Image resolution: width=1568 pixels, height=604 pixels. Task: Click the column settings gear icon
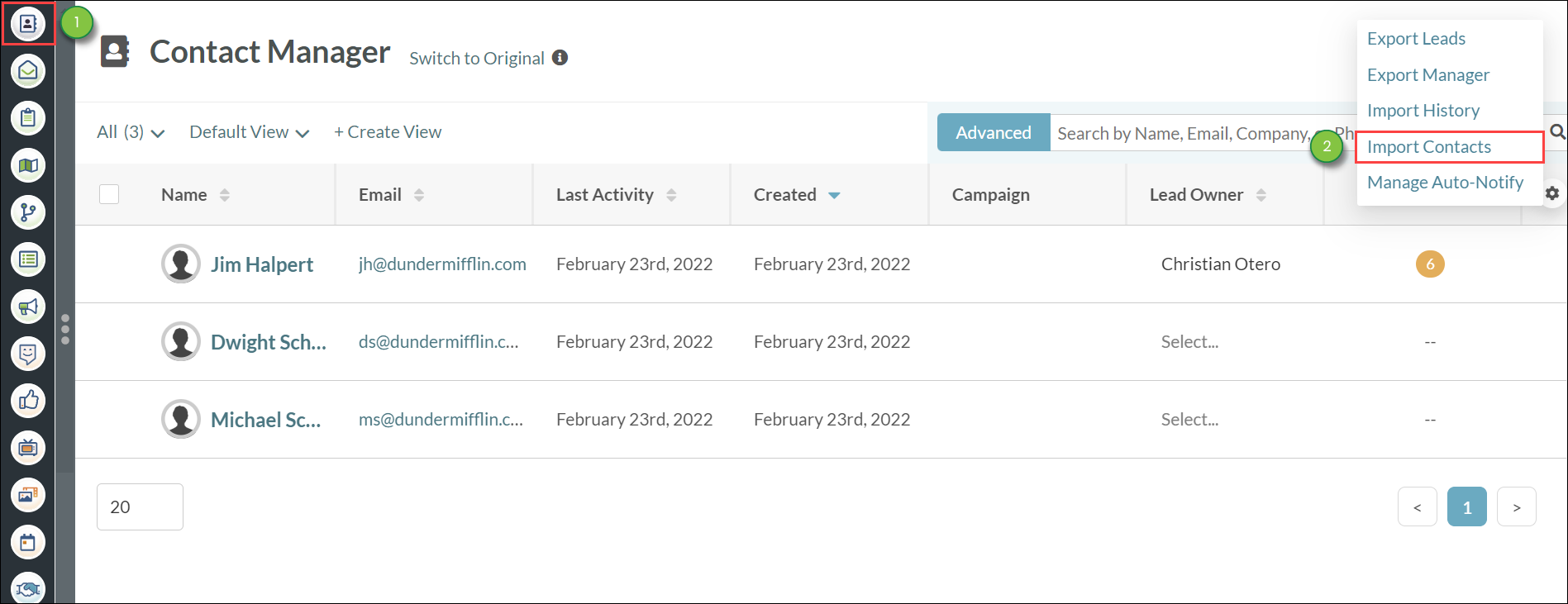(1552, 193)
